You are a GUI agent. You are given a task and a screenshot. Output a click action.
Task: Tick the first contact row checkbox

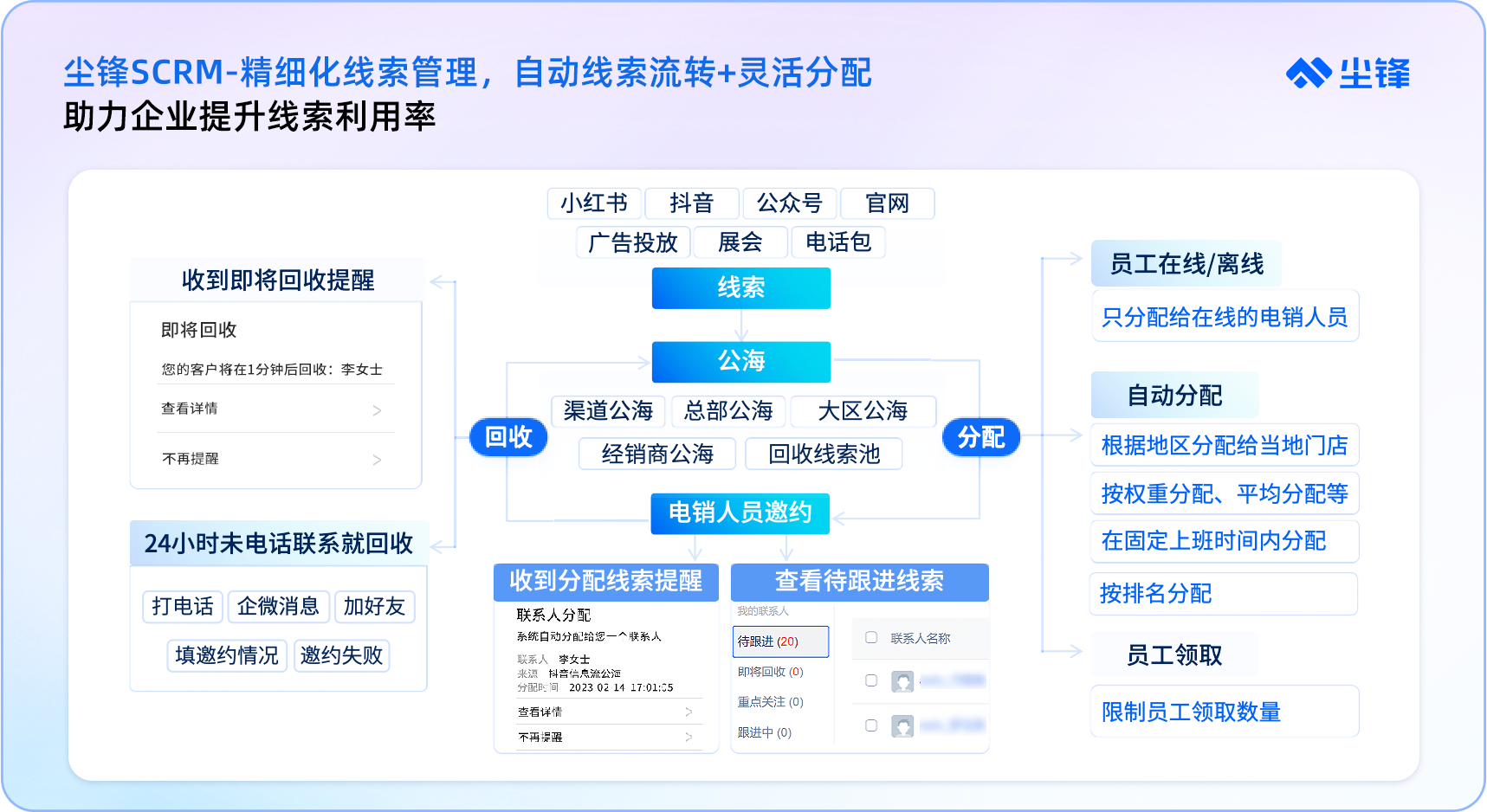pos(871,681)
